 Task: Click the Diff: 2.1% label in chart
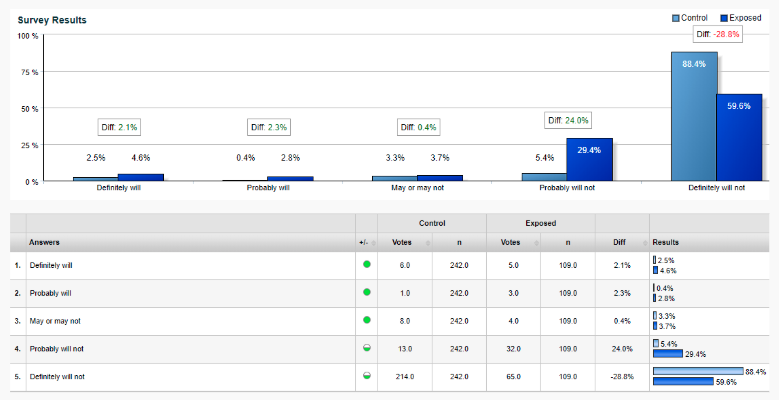pyautogui.click(x=119, y=127)
